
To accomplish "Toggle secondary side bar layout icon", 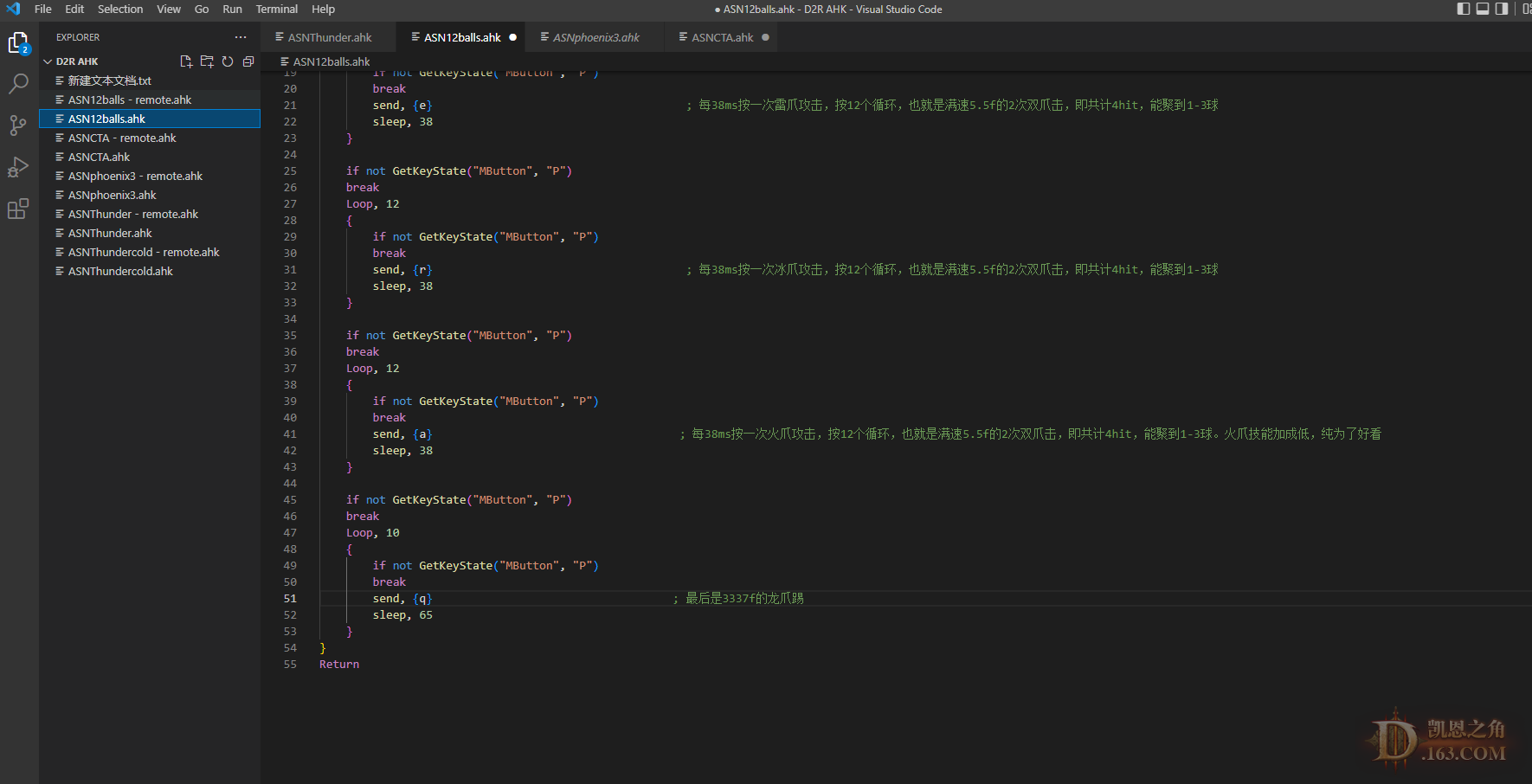I will pos(1502,9).
